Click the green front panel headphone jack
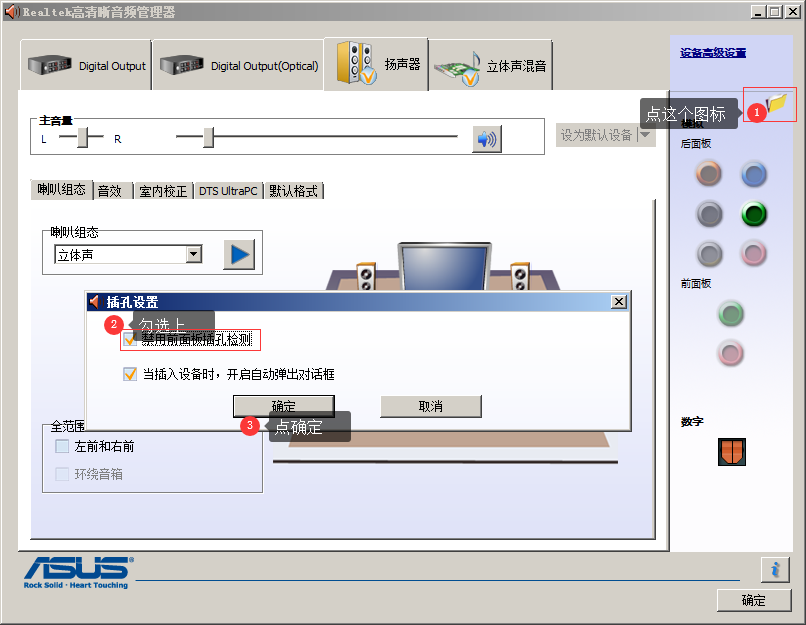806x625 pixels. click(x=730, y=314)
